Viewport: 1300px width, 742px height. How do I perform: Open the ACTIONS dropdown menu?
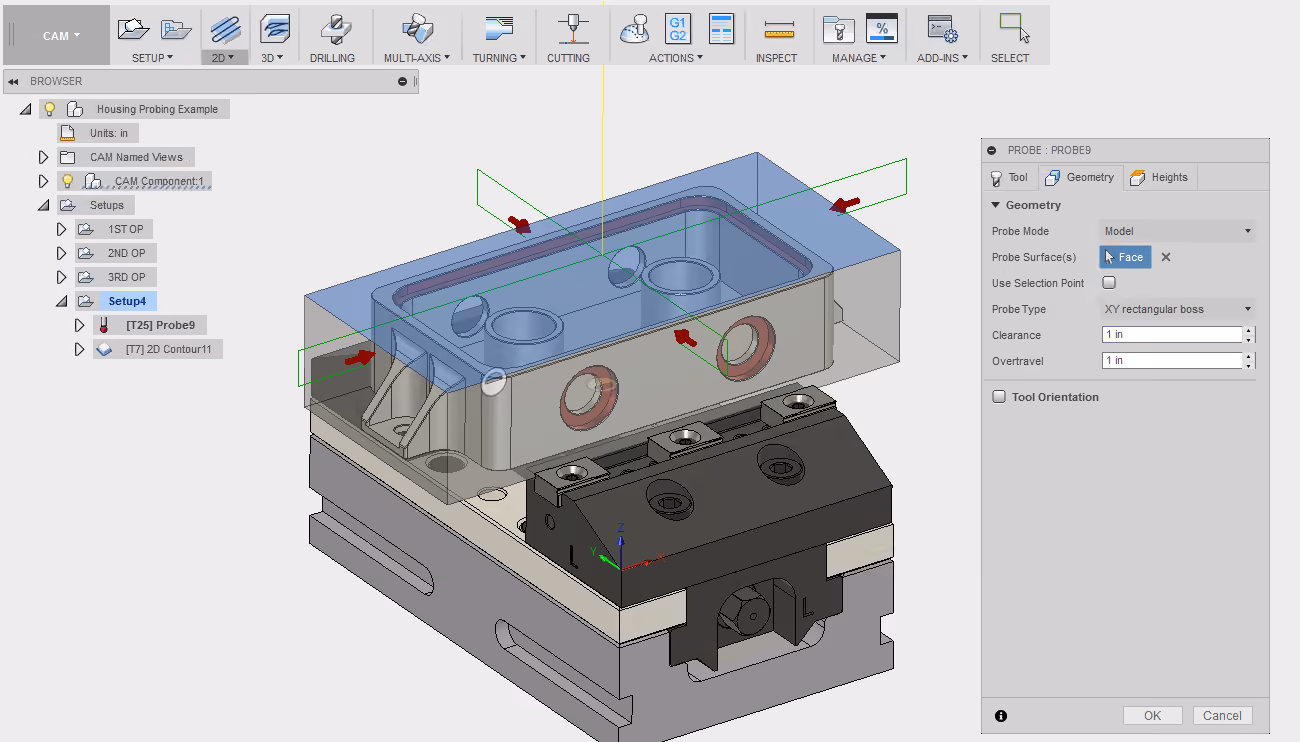pos(676,58)
